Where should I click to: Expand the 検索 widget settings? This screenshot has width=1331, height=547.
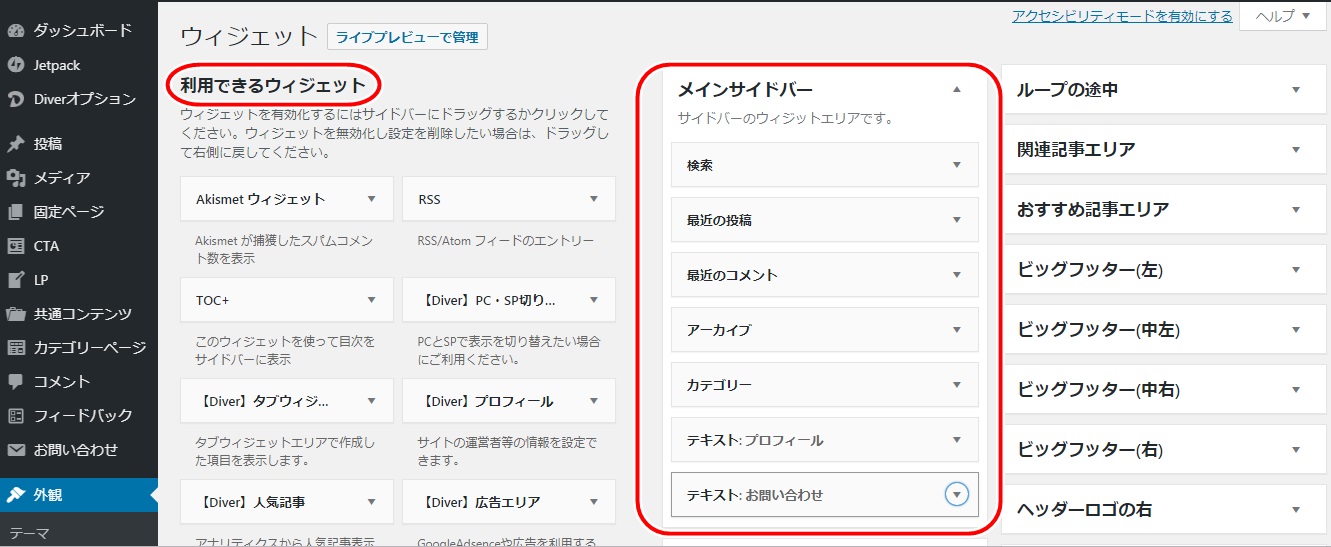[x=956, y=165]
